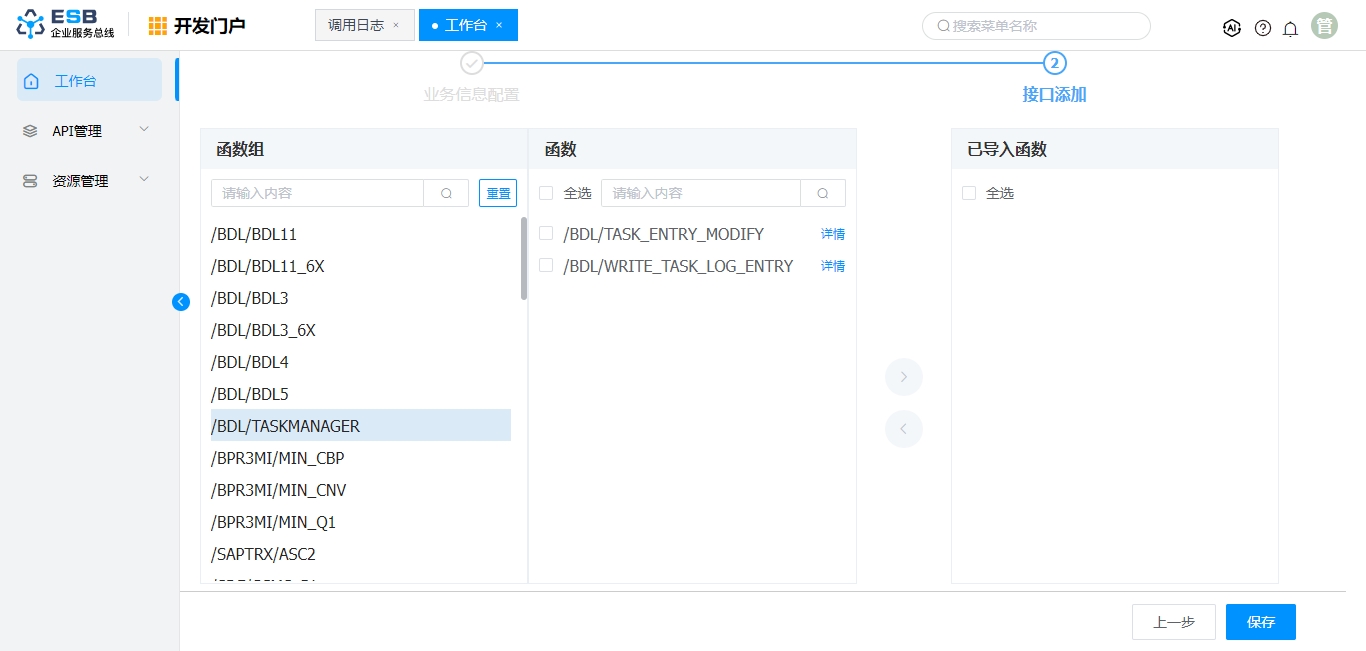Click the user avatar icon
Image resolution: width=1366 pixels, height=651 pixels.
tap(1325, 26)
